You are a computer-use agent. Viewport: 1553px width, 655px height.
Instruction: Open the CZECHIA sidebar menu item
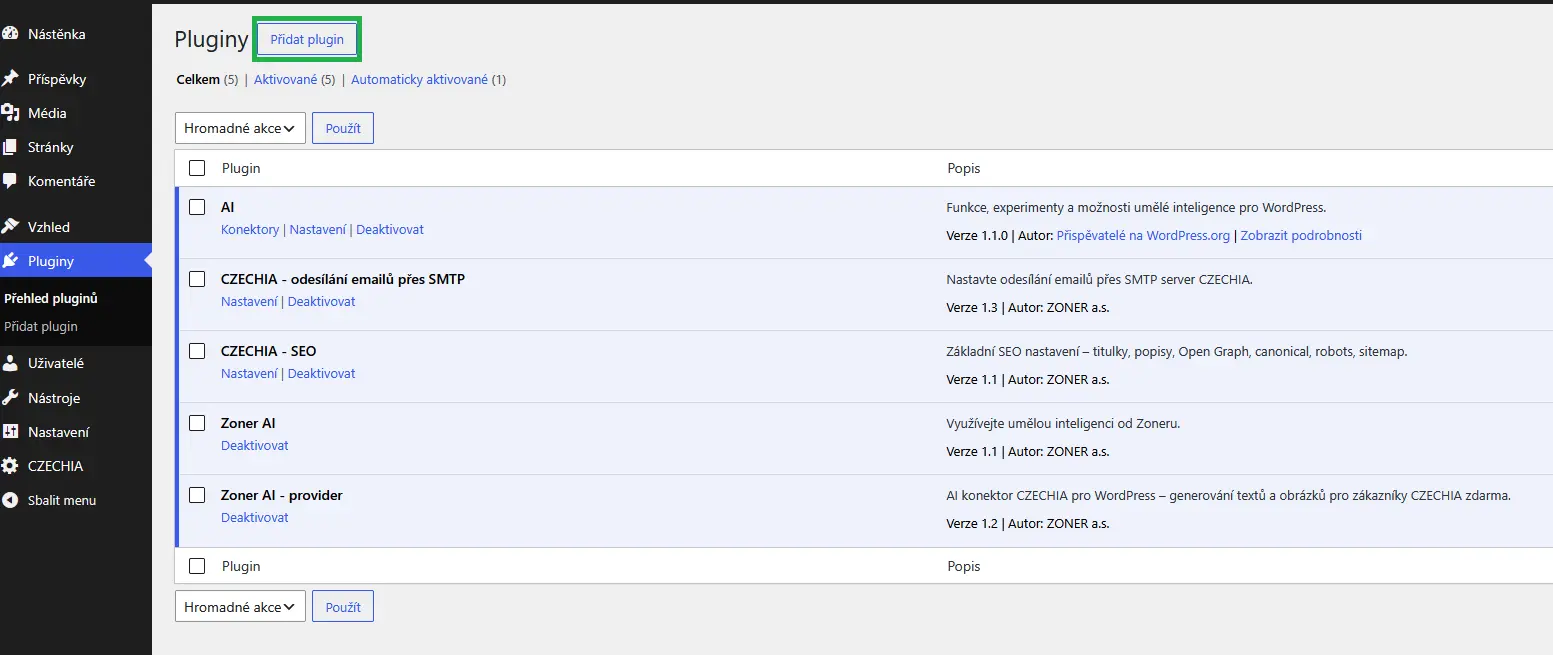[76, 466]
